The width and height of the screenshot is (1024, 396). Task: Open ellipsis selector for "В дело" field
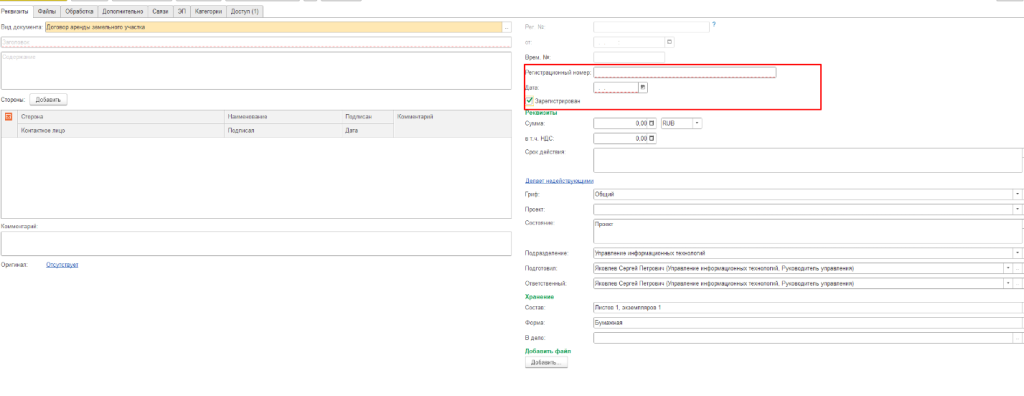point(1018,338)
